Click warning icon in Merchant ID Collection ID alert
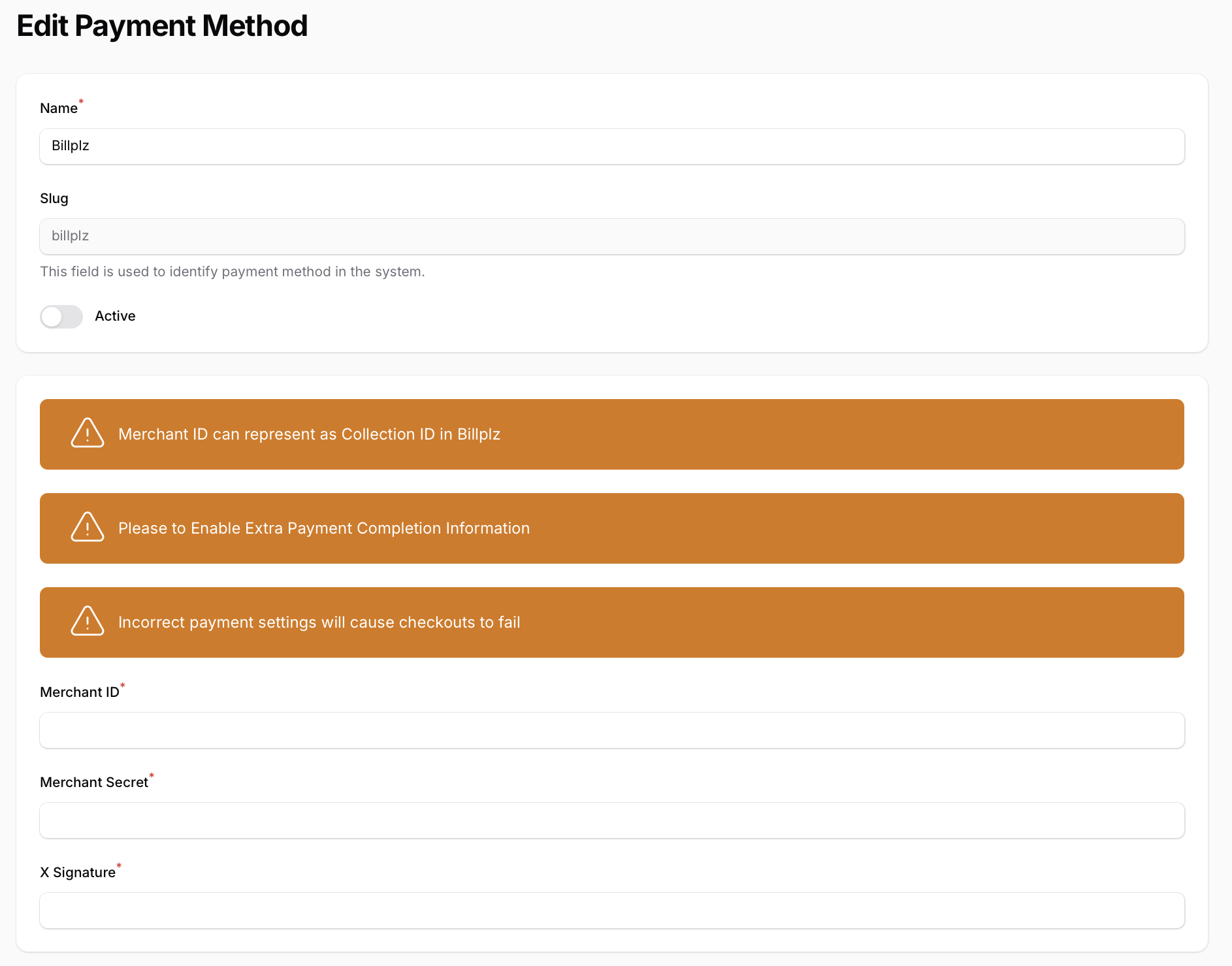 pos(88,433)
